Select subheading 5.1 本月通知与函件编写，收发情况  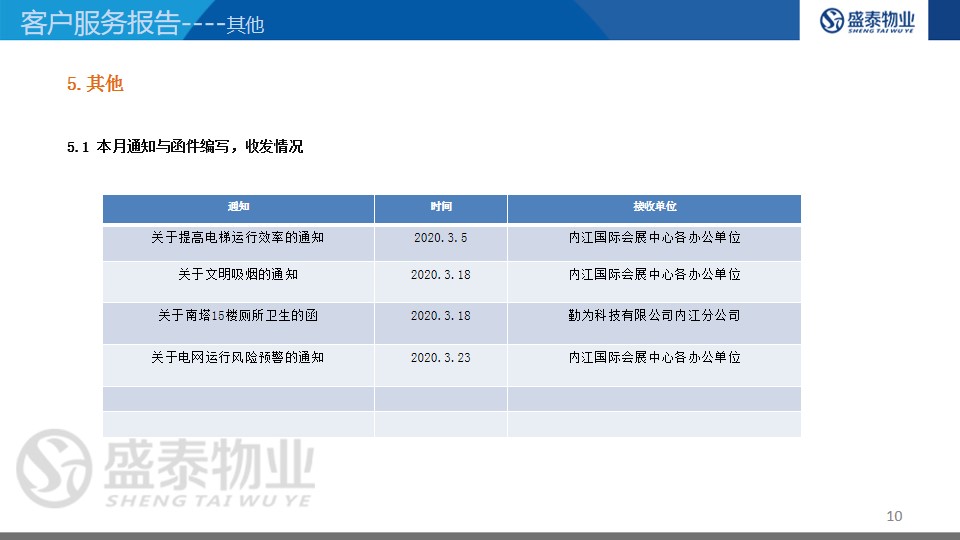(185, 147)
